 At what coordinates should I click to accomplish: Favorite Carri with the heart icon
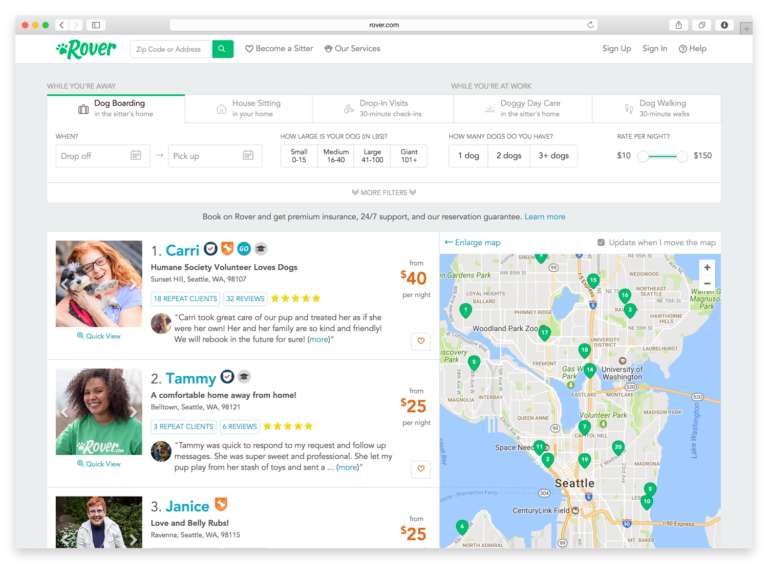pos(421,341)
